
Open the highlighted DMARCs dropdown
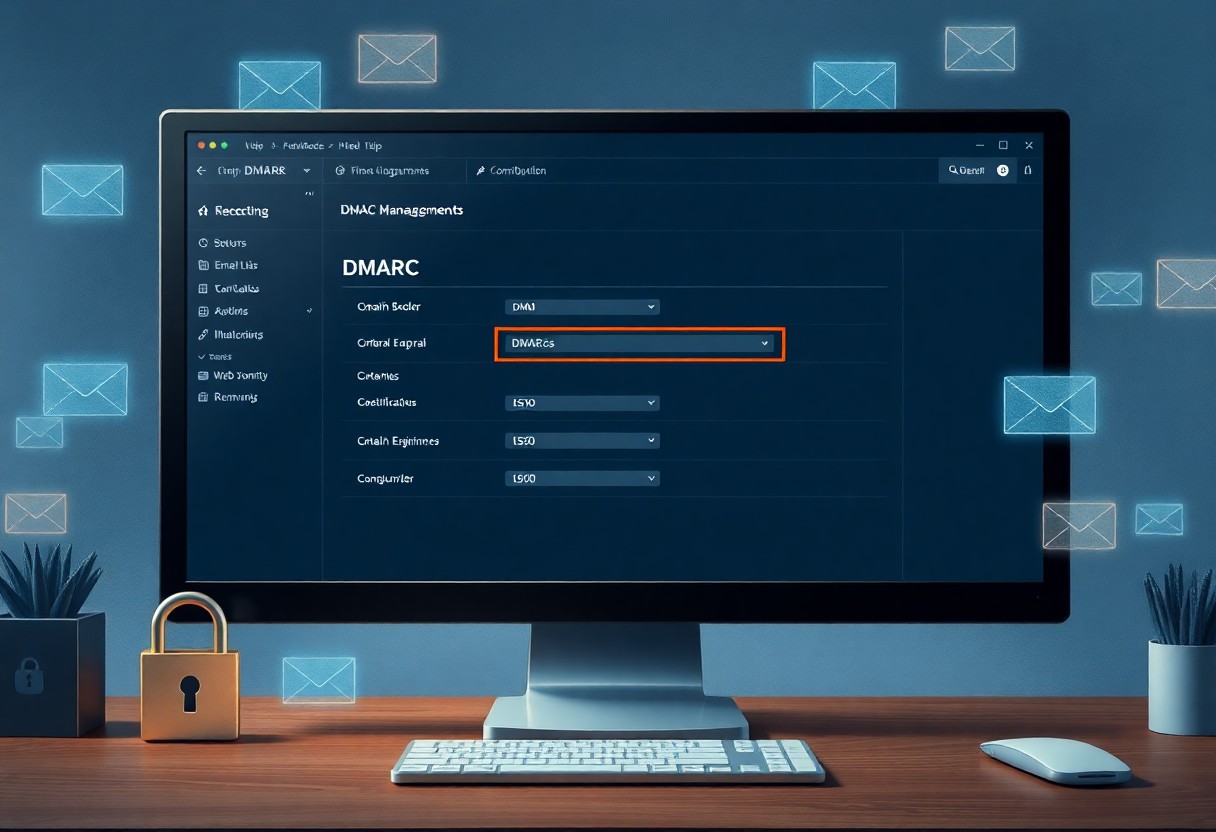[640, 343]
